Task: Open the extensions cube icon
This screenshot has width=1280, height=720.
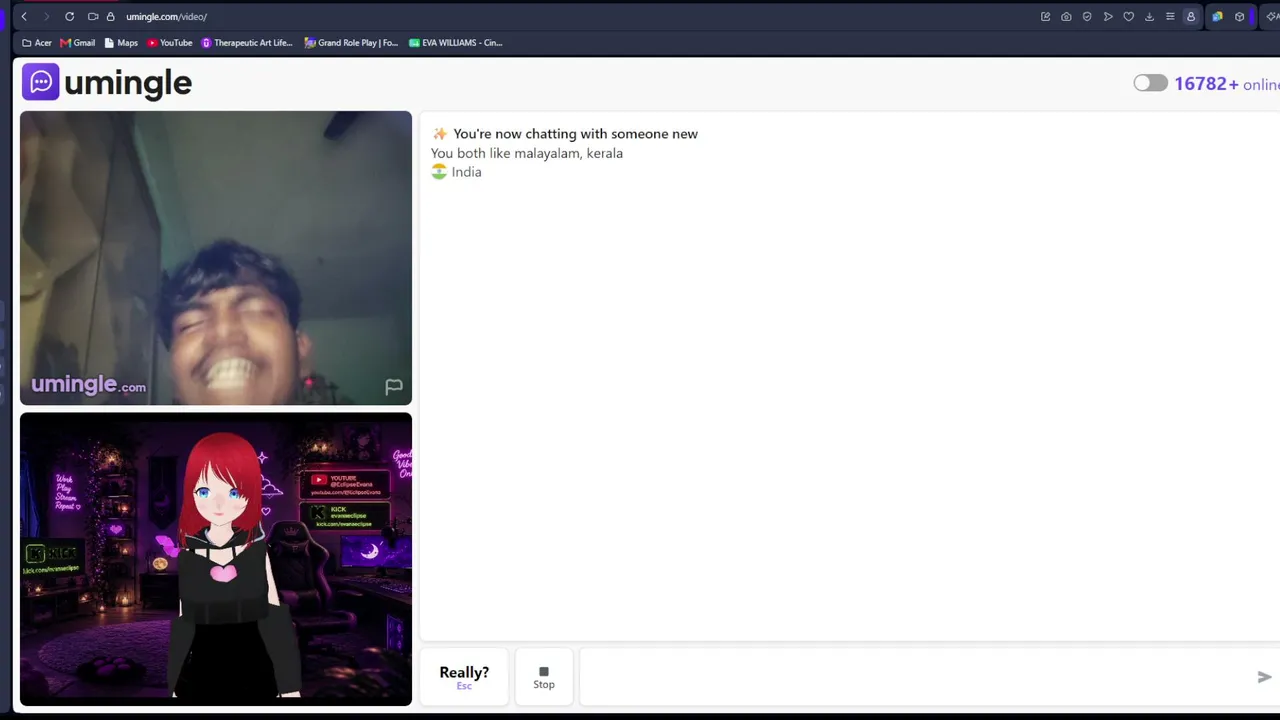Action: pos(1240,16)
